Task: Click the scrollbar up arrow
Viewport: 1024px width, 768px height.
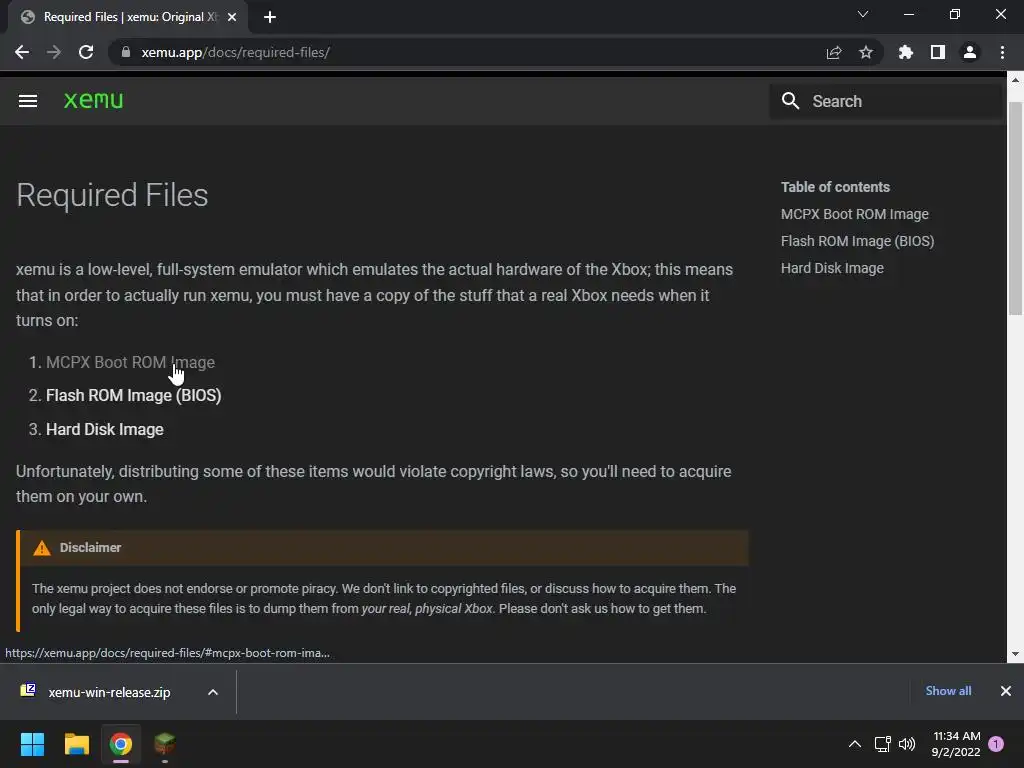Action: 1015,80
